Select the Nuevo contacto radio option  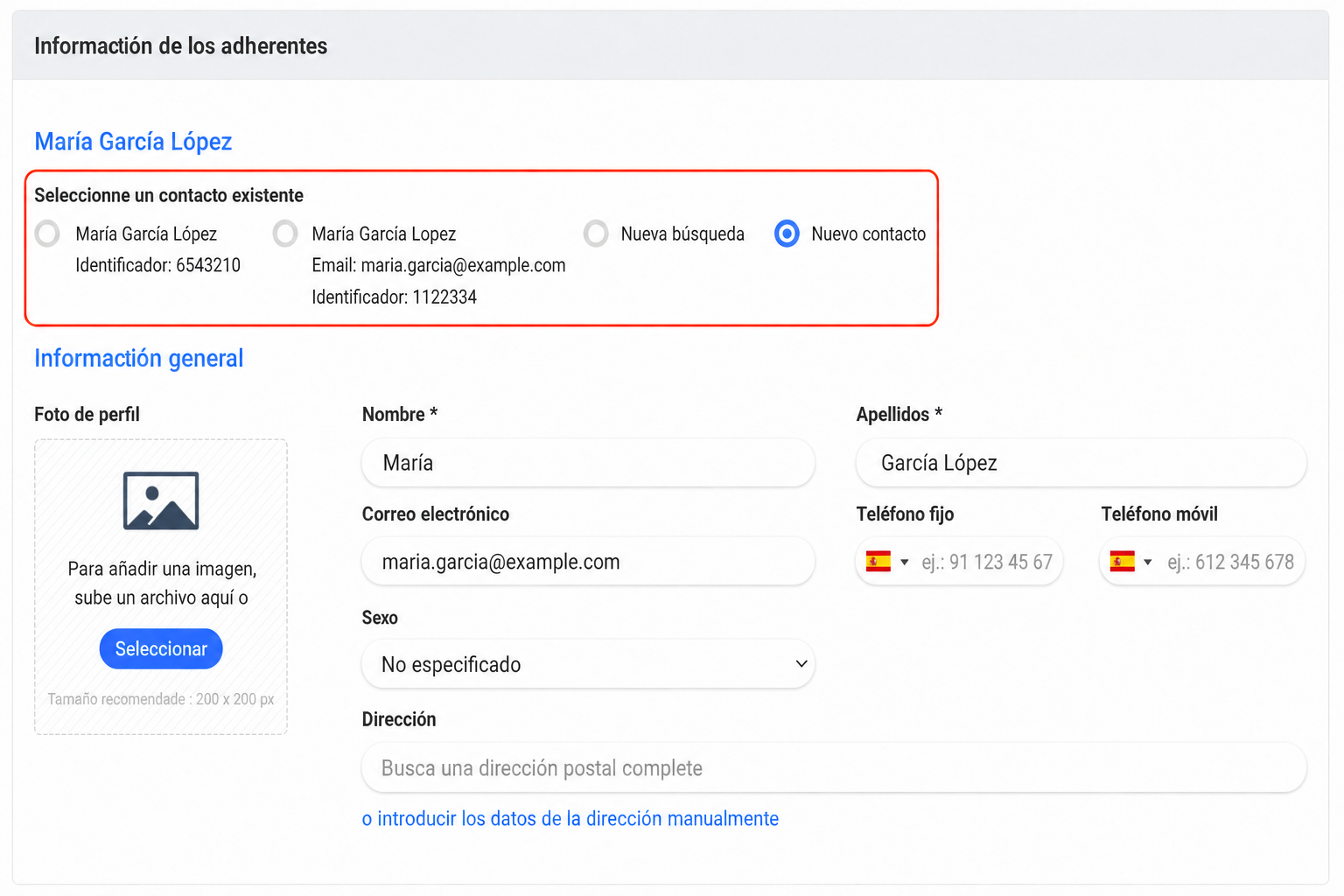point(787,234)
